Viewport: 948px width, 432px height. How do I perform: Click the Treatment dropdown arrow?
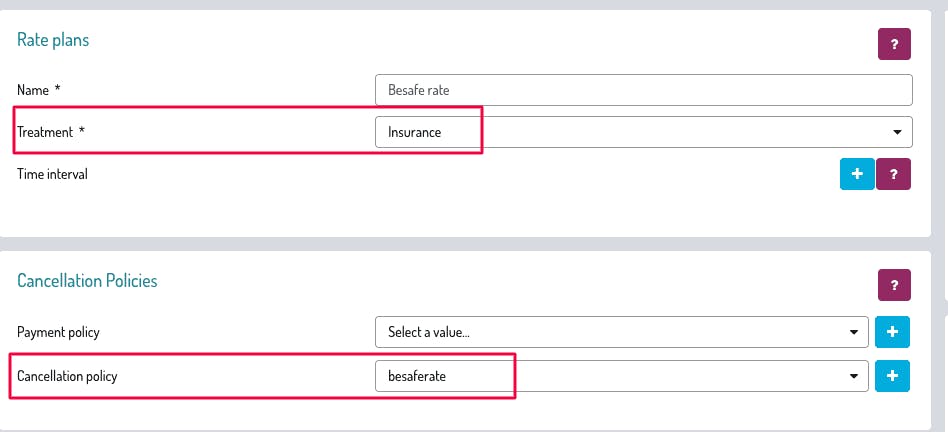896,132
